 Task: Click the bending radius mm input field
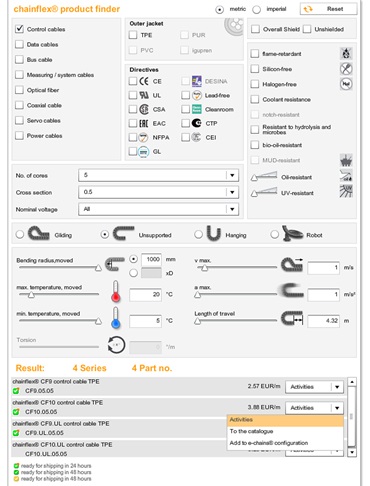151,259
